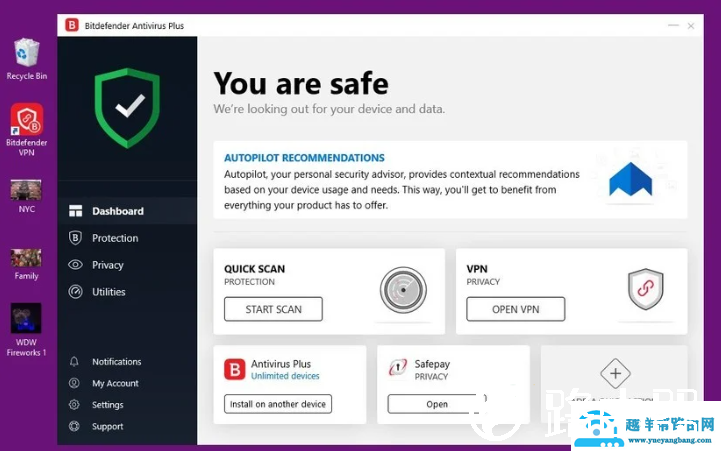Click the Settings gear icon

74,405
